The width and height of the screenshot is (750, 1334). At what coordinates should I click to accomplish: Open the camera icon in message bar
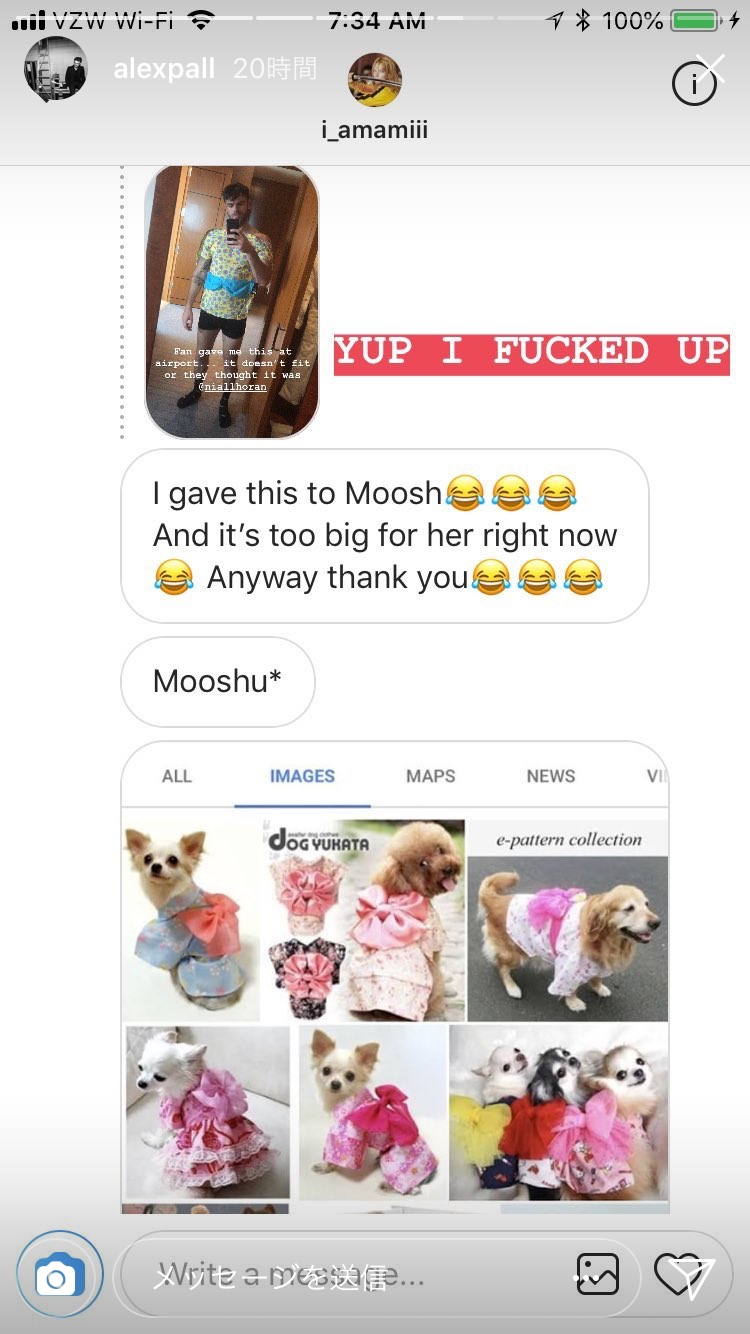coord(59,1275)
